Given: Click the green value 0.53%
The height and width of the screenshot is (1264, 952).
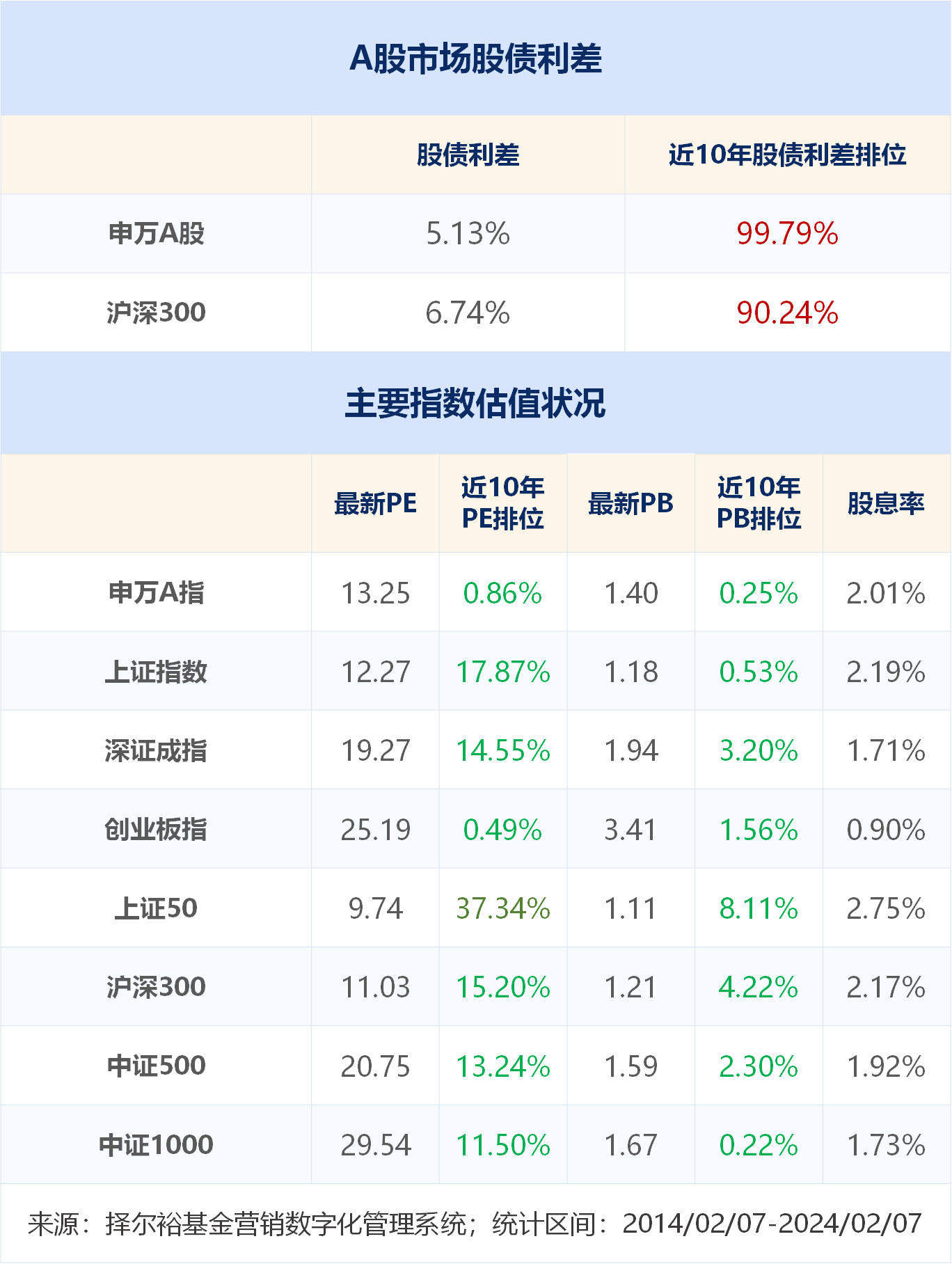Looking at the screenshot, I should pos(759,672).
